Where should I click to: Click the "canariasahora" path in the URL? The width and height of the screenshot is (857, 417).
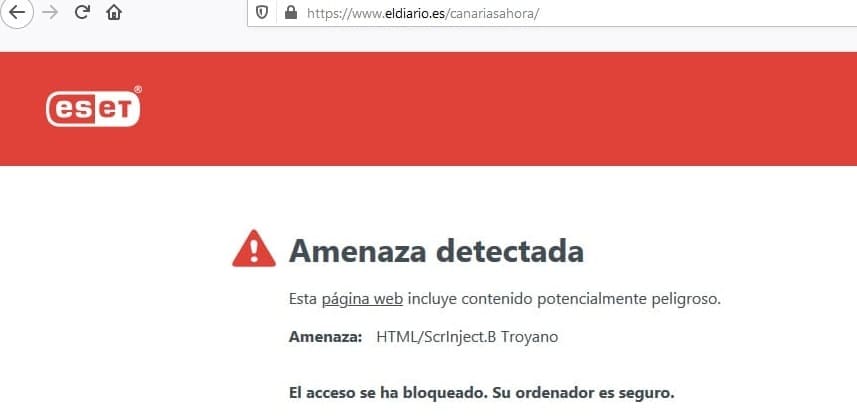tap(492, 13)
